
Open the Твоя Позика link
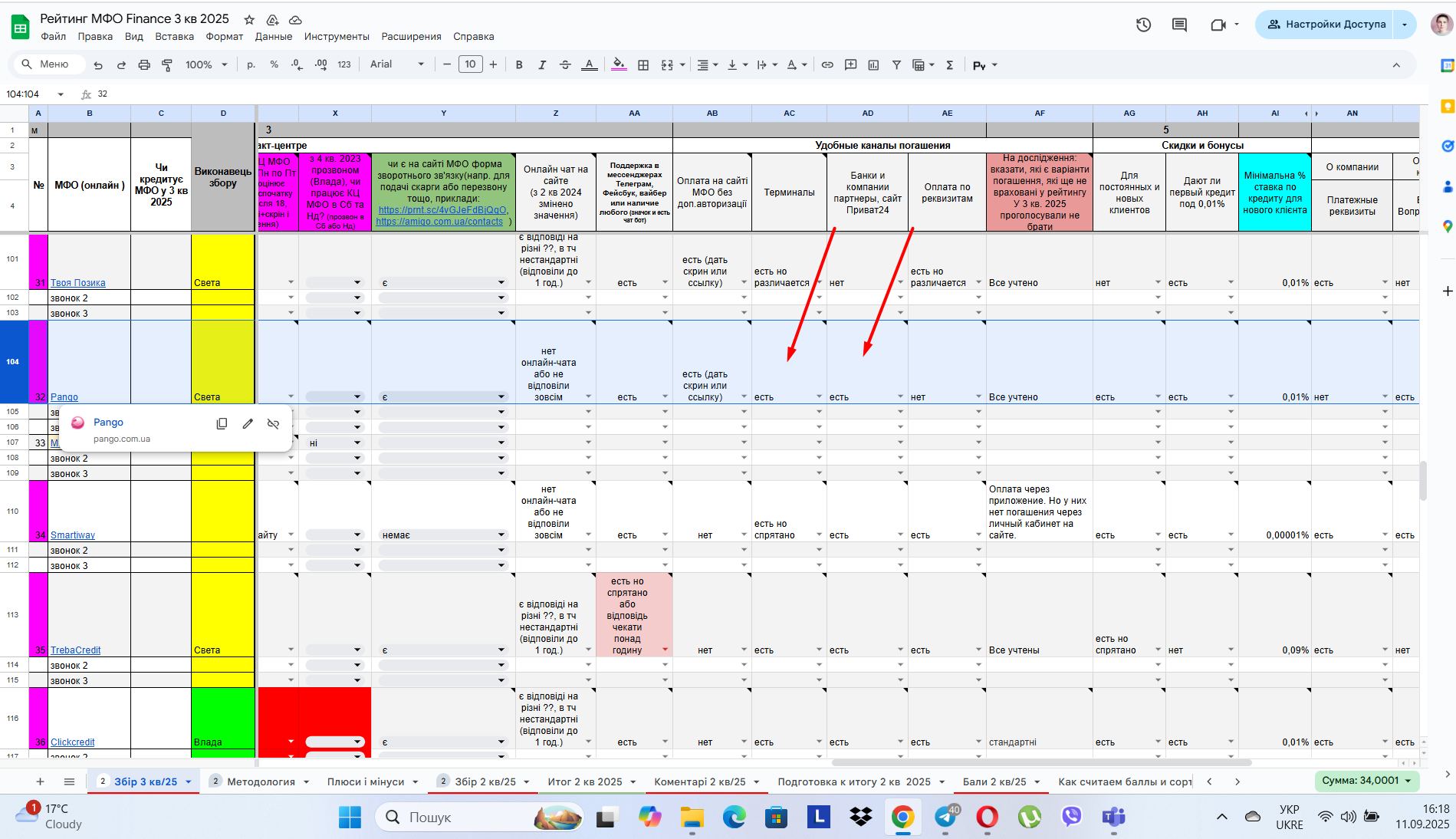click(x=78, y=283)
